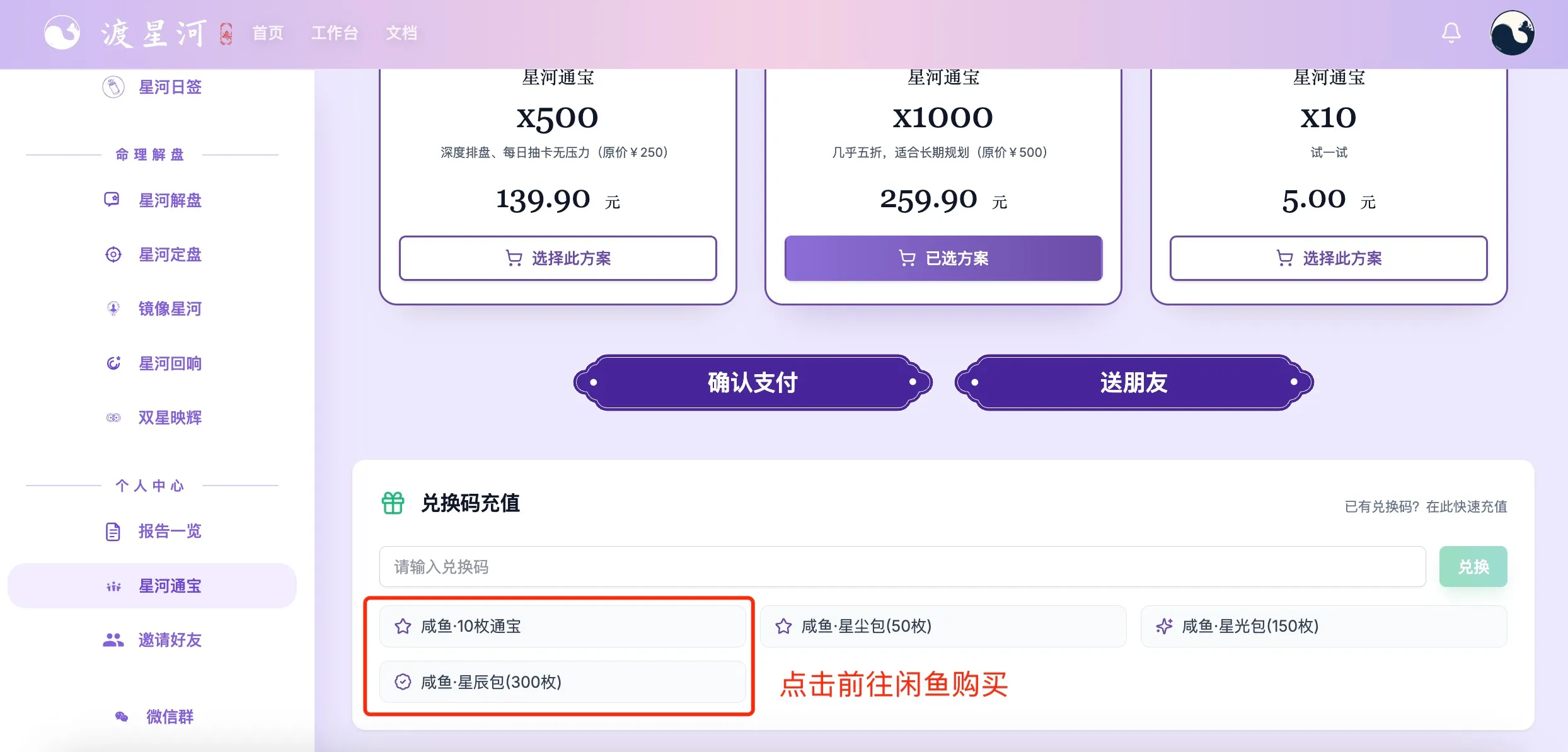Open the 报告一览 reports page
1568x752 pixels.
click(169, 531)
